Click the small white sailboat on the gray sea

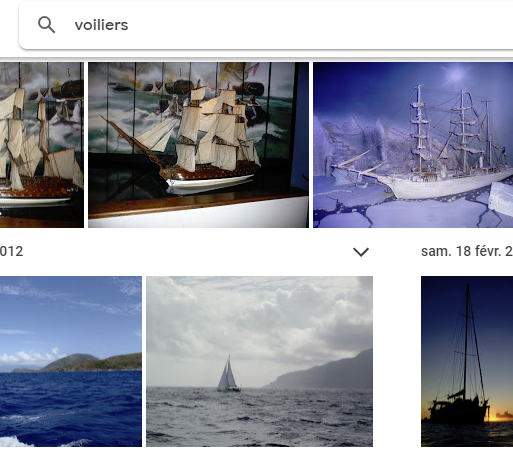pyautogui.click(x=228, y=374)
